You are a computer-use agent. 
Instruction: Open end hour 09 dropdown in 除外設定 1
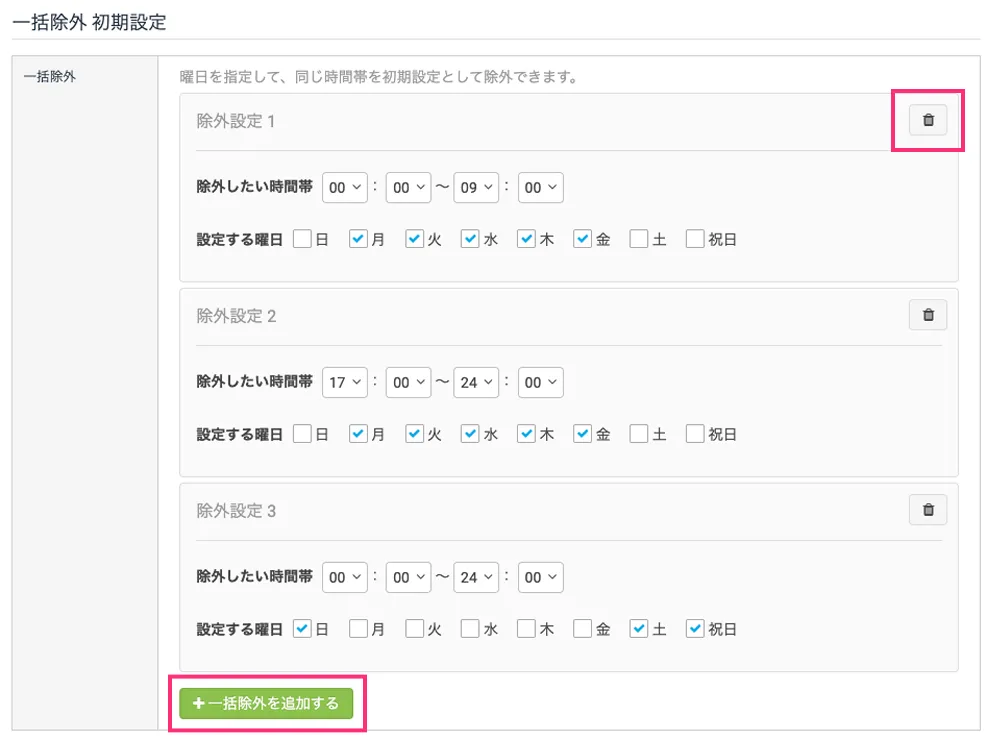coord(476,187)
